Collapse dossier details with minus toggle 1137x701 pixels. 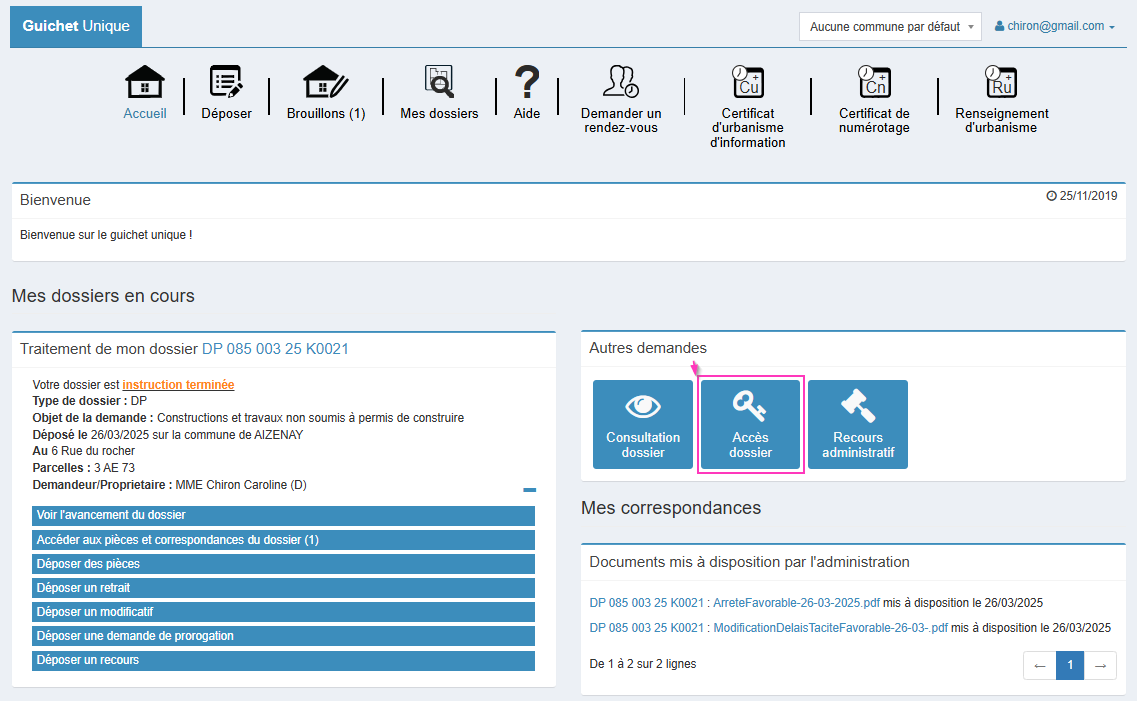pyautogui.click(x=529, y=490)
